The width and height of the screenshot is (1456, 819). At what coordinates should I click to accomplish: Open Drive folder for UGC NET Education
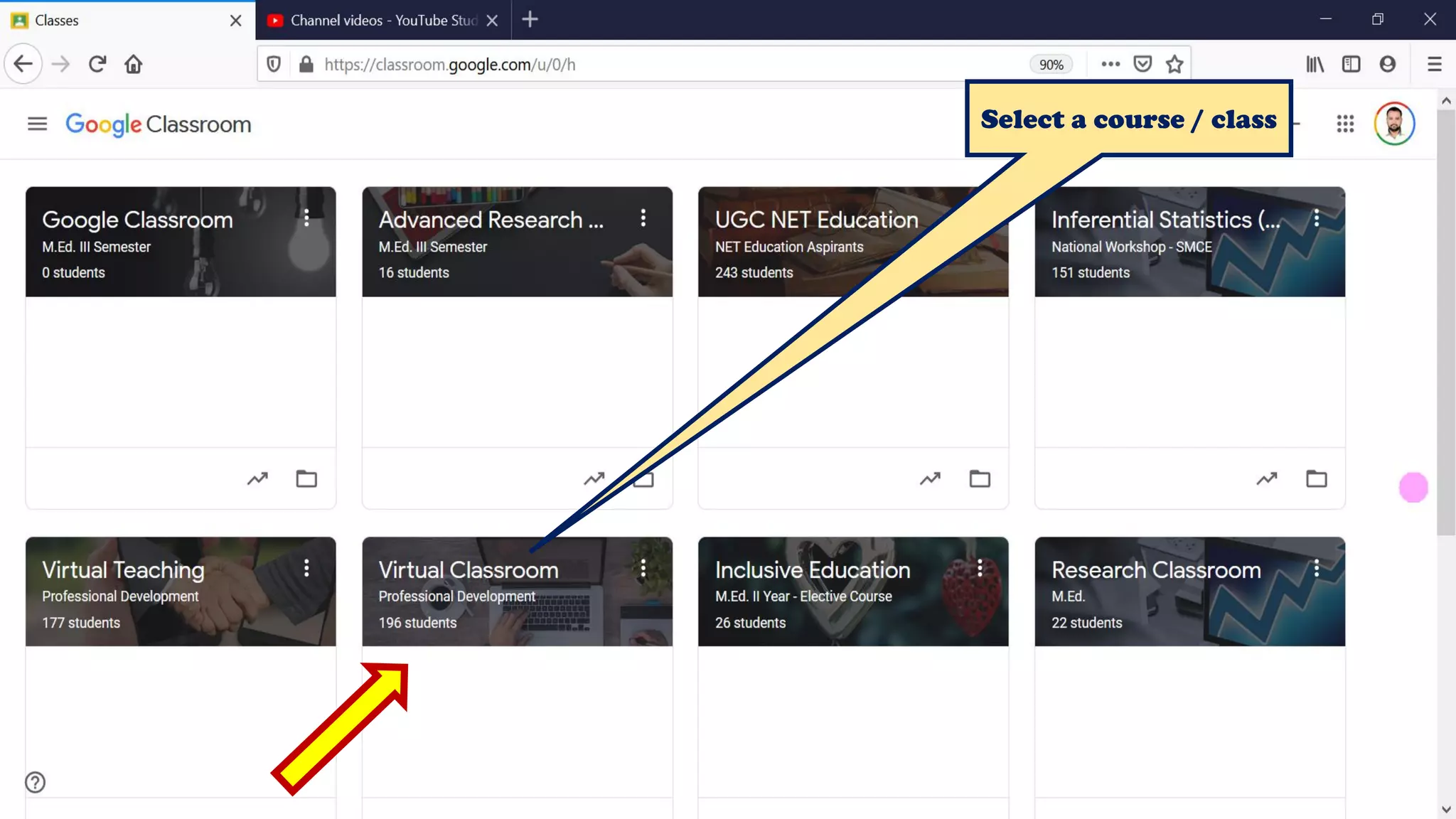coord(980,478)
